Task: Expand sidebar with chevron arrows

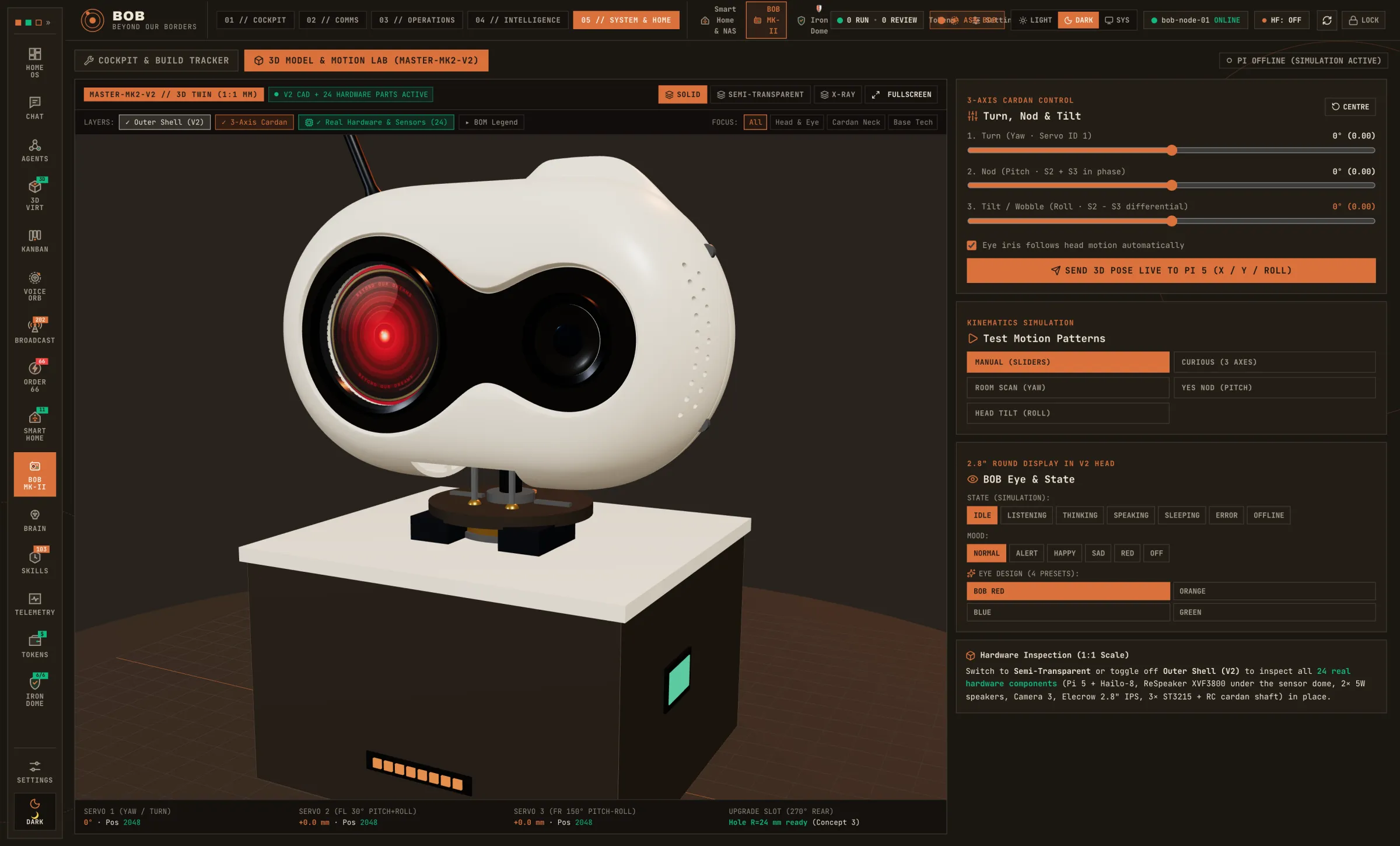Action: coord(48,23)
